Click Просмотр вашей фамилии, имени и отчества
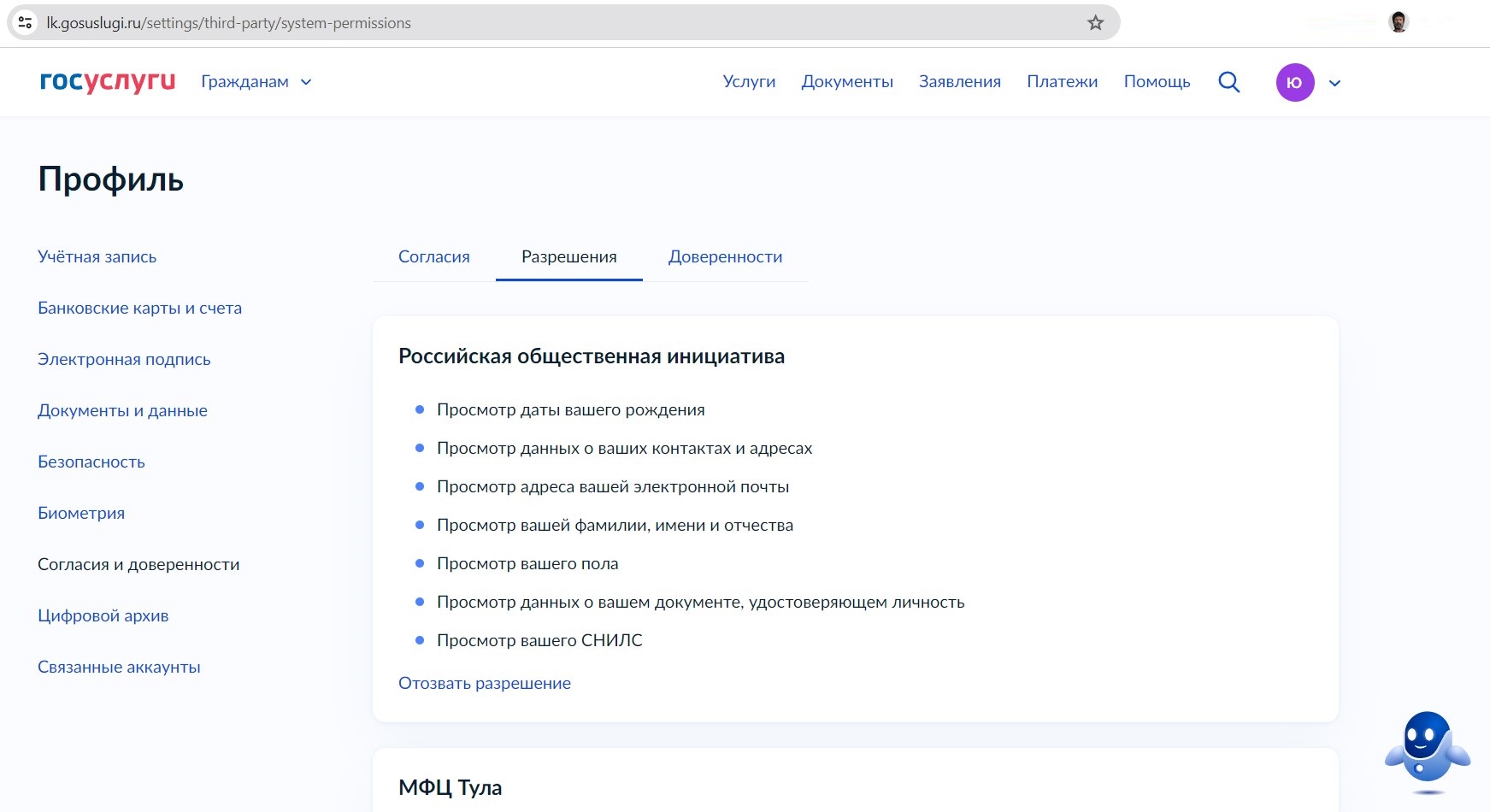The height and width of the screenshot is (812, 1490). point(615,525)
